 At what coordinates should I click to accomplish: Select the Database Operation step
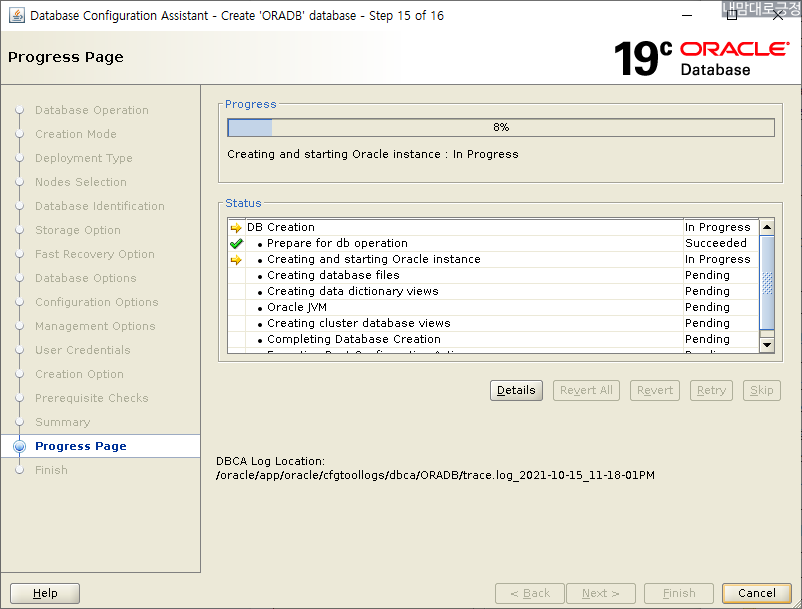(x=92, y=110)
